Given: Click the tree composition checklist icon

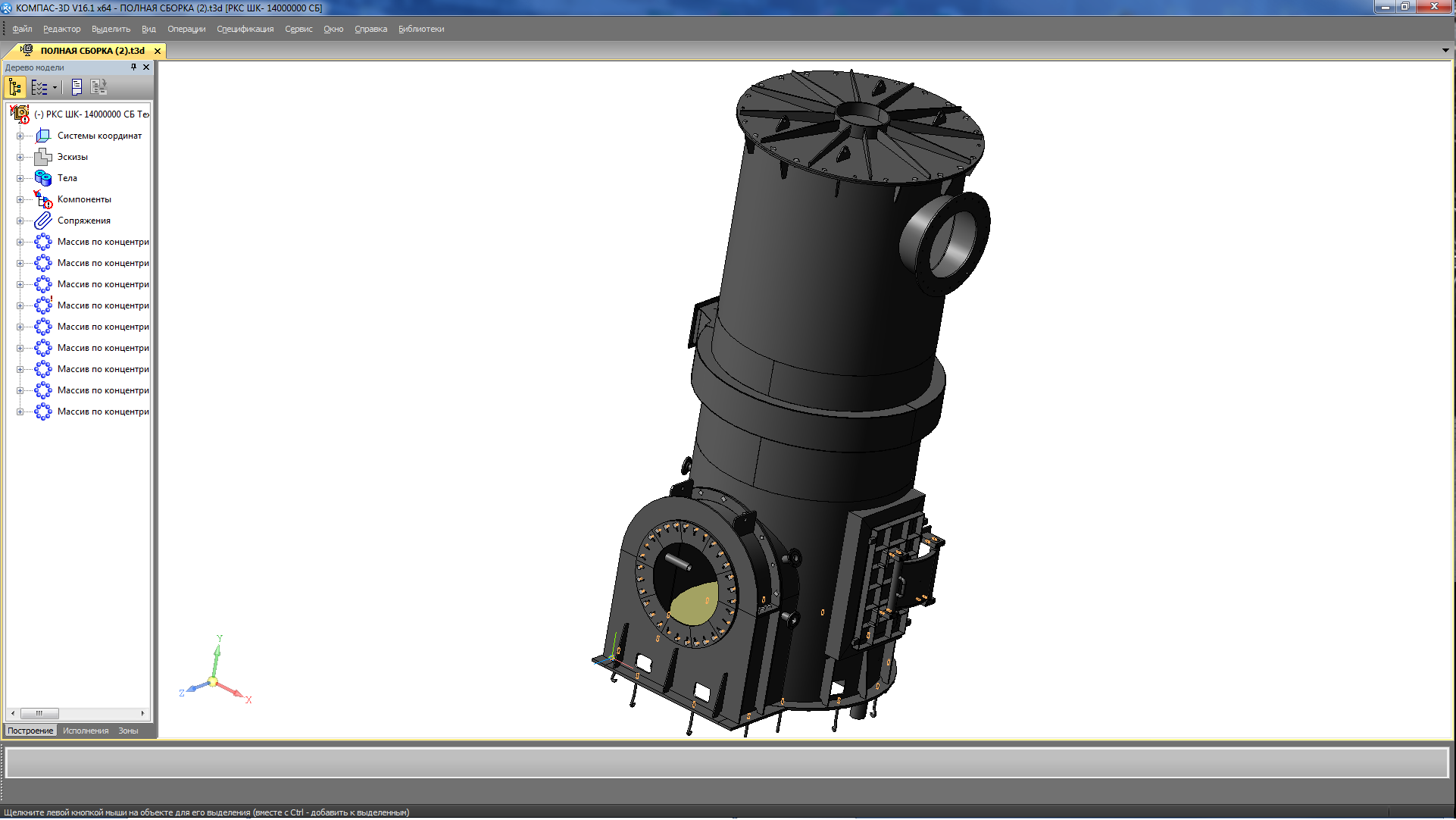Looking at the screenshot, I should coord(39,87).
